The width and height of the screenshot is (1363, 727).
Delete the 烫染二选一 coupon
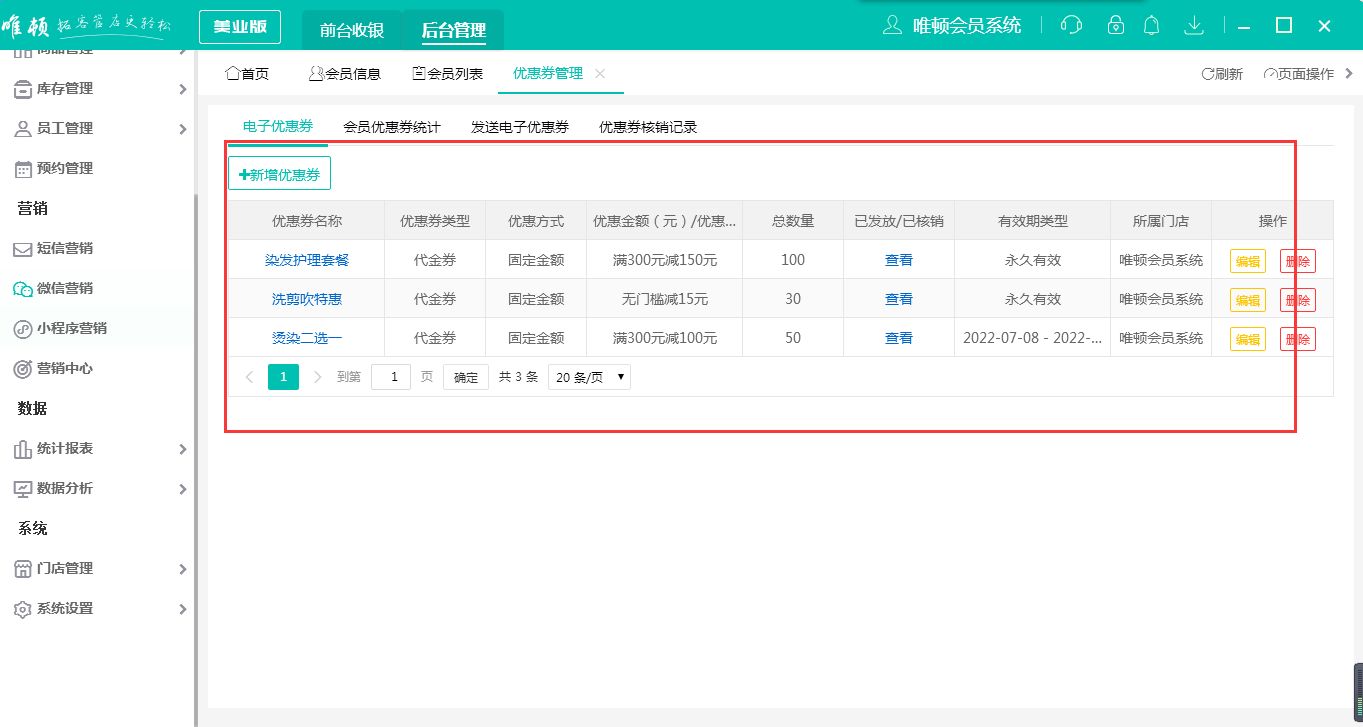pyautogui.click(x=1297, y=339)
